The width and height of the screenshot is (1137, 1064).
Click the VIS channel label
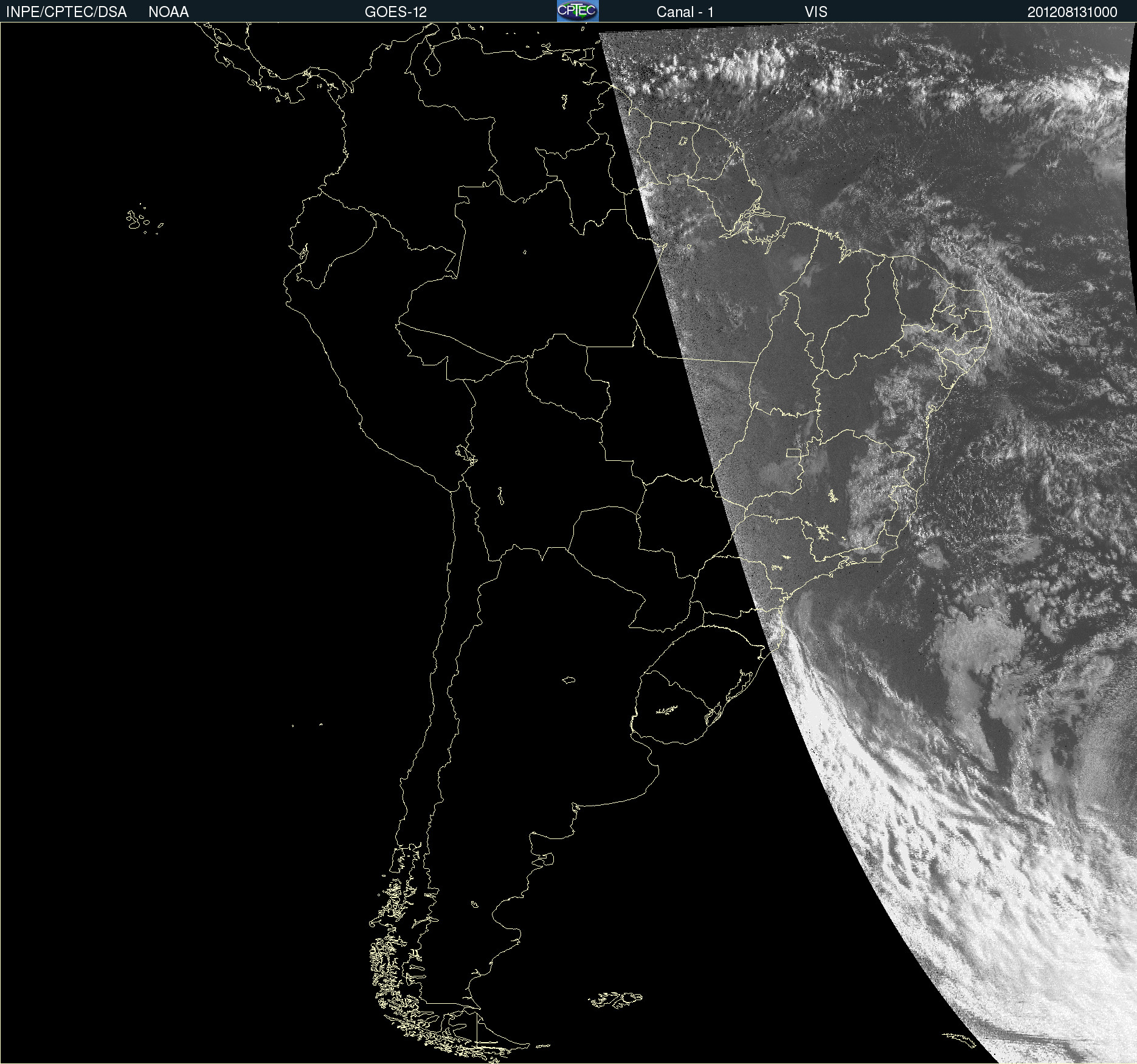(816, 12)
